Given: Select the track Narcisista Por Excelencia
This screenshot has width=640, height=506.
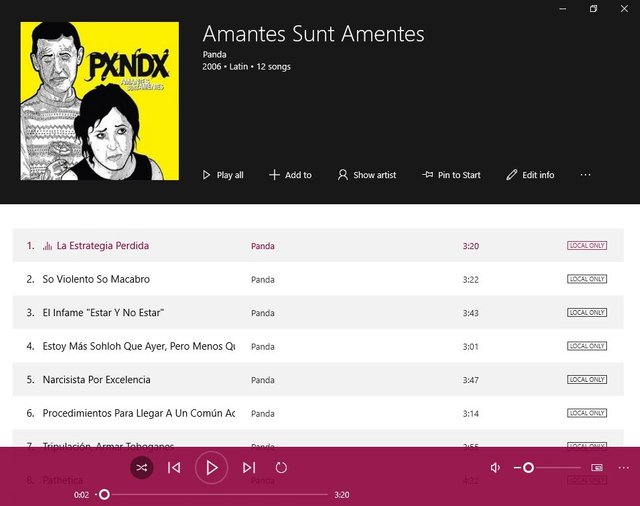Looking at the screenshot, I should [318, 380].
